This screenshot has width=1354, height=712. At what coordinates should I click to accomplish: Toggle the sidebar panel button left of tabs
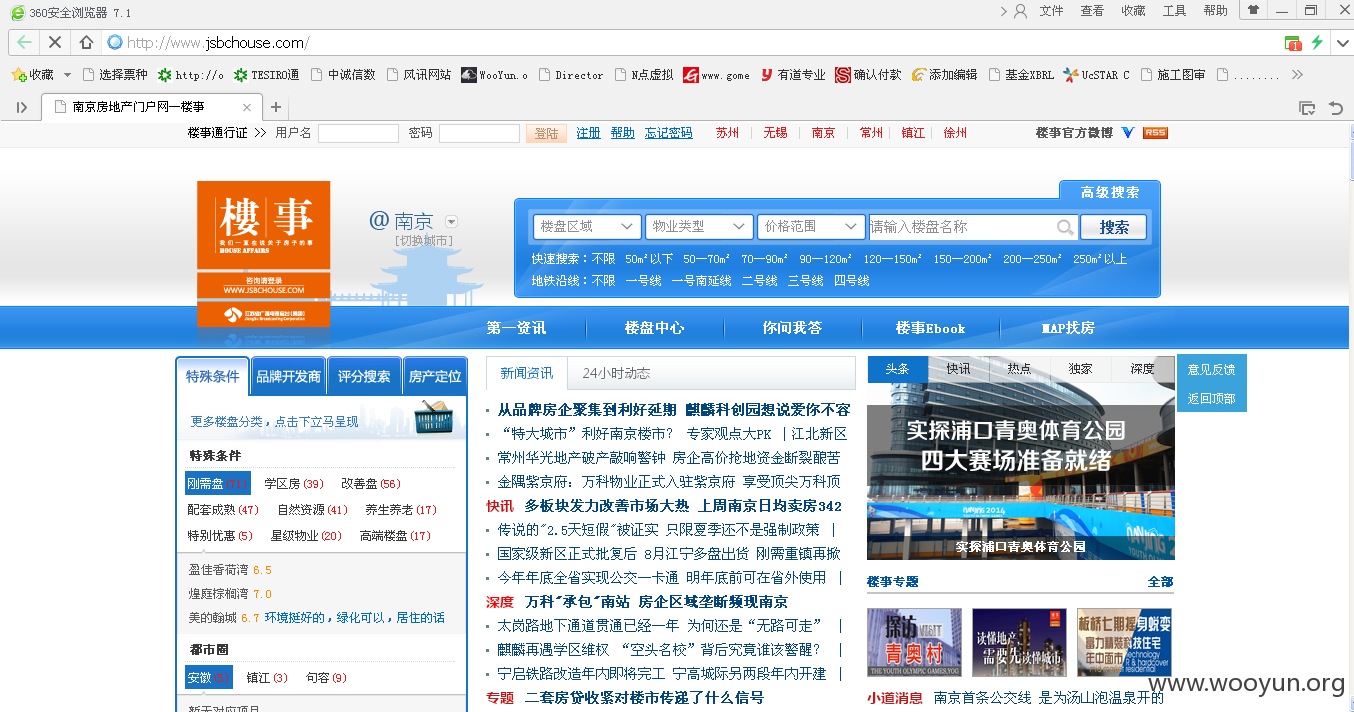(x=21, y=107)
